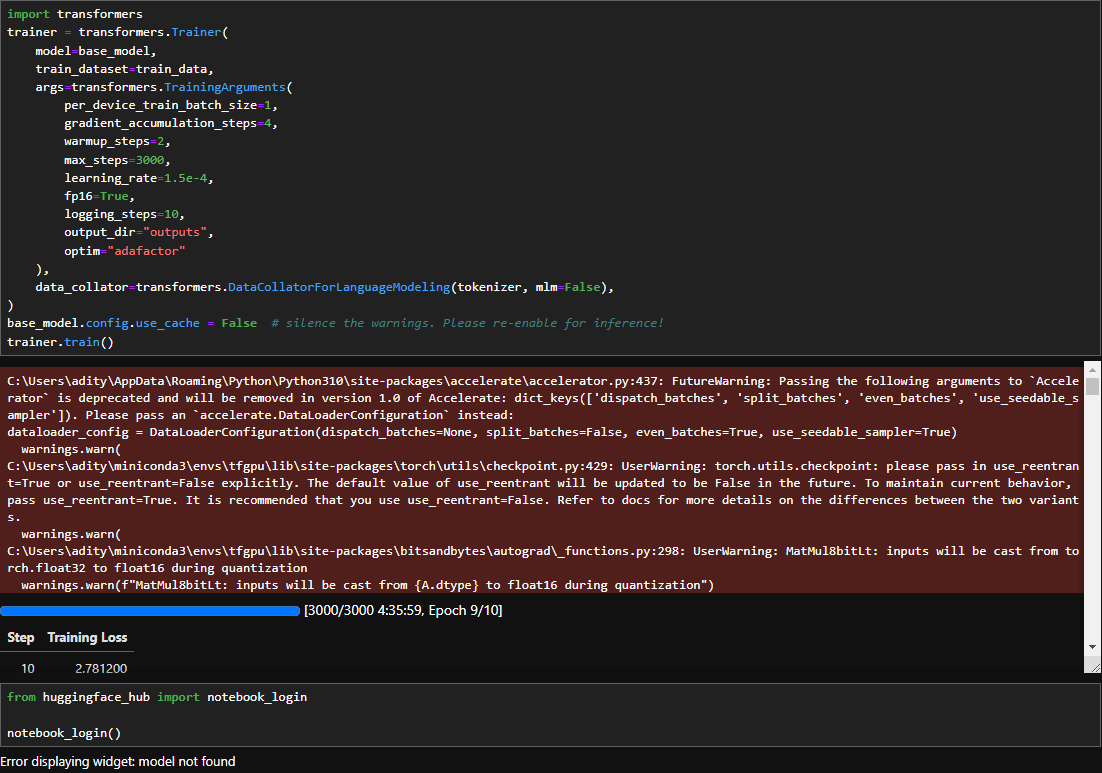Click the blue training progress bar
This screenshot has width=1102, height=773.
click(x=150, y=610)
